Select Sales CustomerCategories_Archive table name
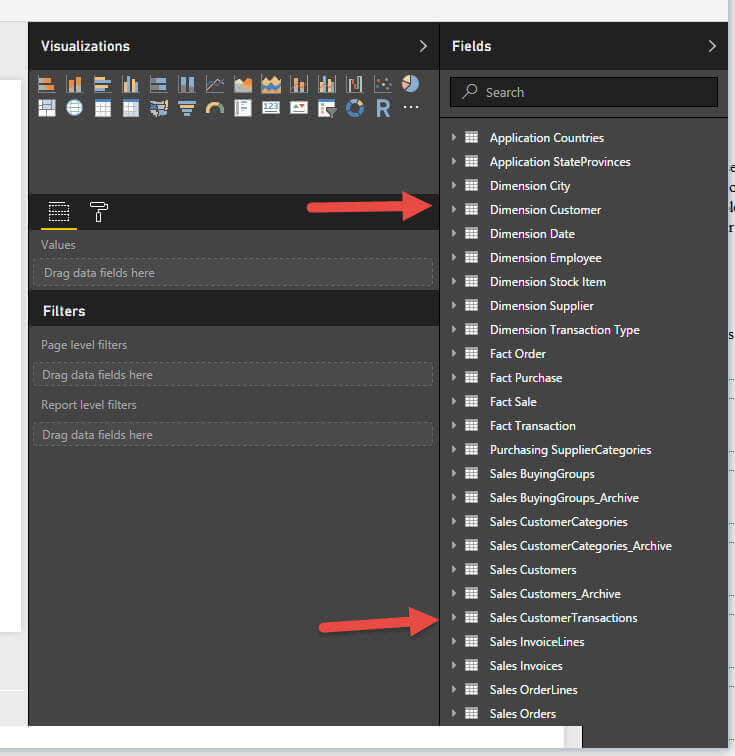The height and width of the screenshot is (756, 735). 581,546
